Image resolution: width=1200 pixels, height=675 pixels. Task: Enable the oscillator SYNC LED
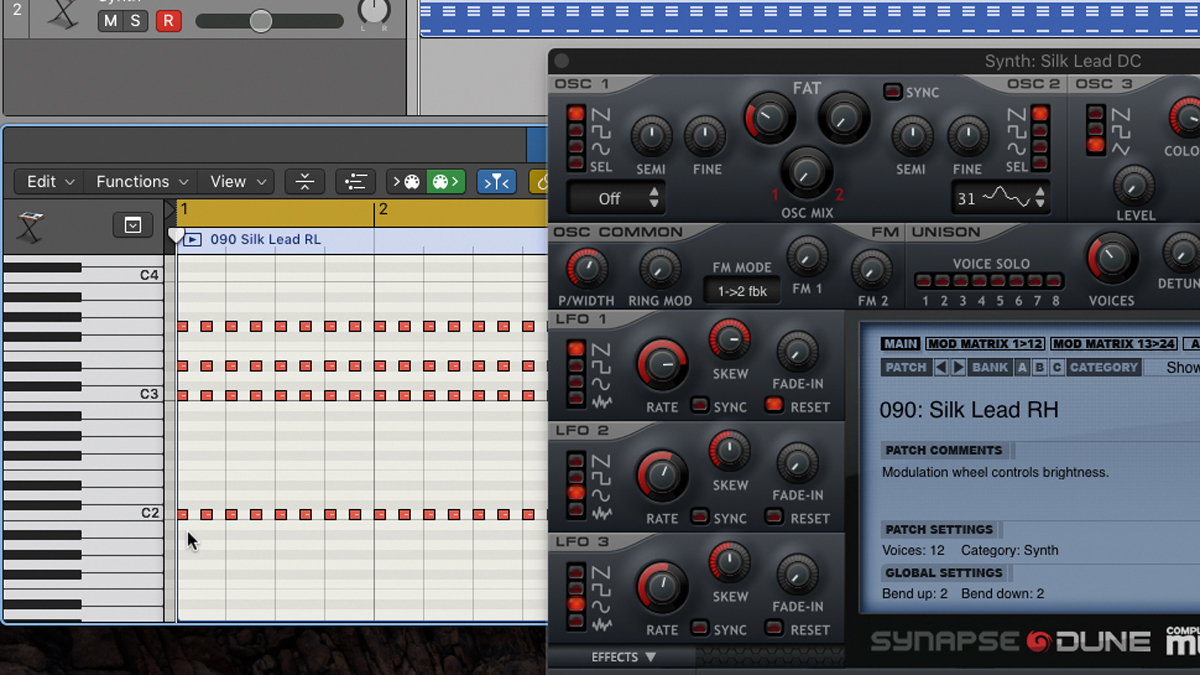click(x=892, y=92)
